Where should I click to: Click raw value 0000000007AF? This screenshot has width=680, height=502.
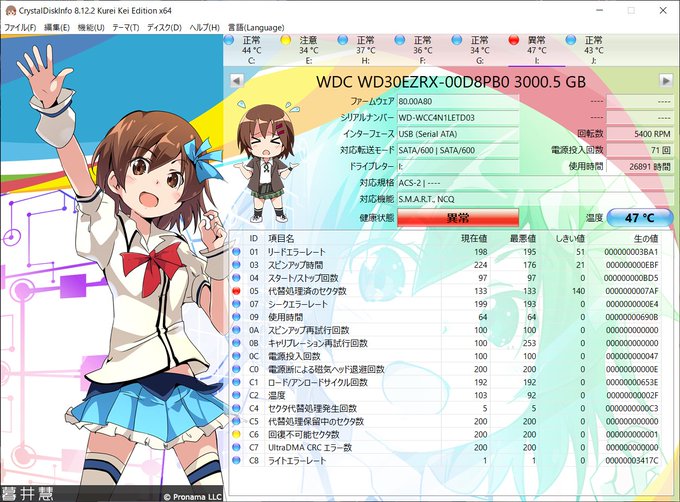click(631, 291)
